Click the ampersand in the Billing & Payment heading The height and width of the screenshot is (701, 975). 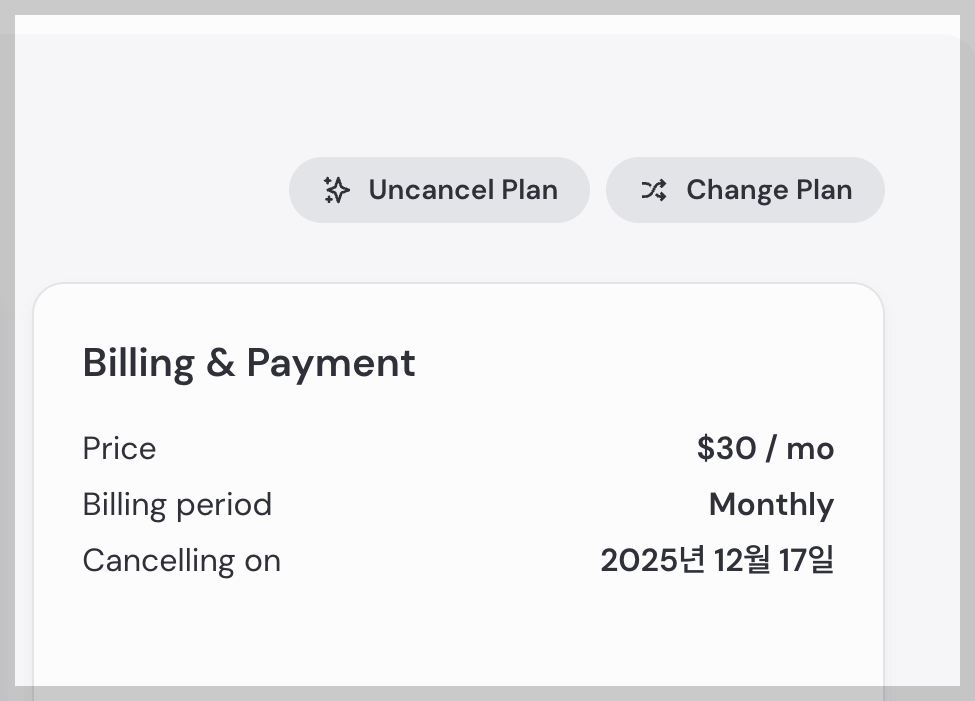(x=220, y=362)
